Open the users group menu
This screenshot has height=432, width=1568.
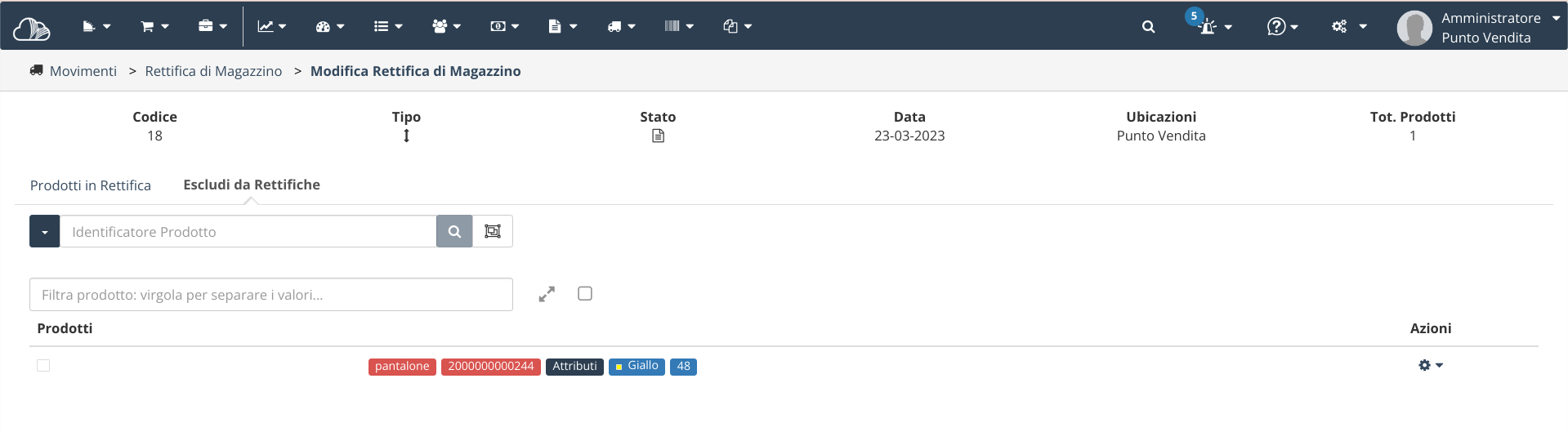pos(446,26)
